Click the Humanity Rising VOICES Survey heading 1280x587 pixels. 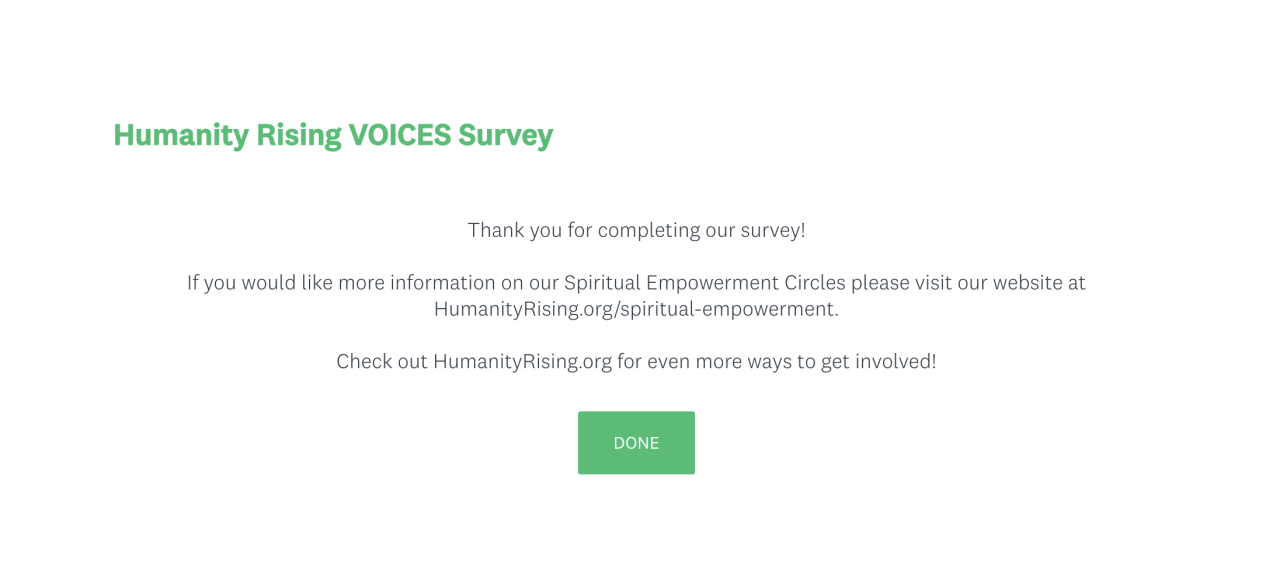(x=333, y=135)
